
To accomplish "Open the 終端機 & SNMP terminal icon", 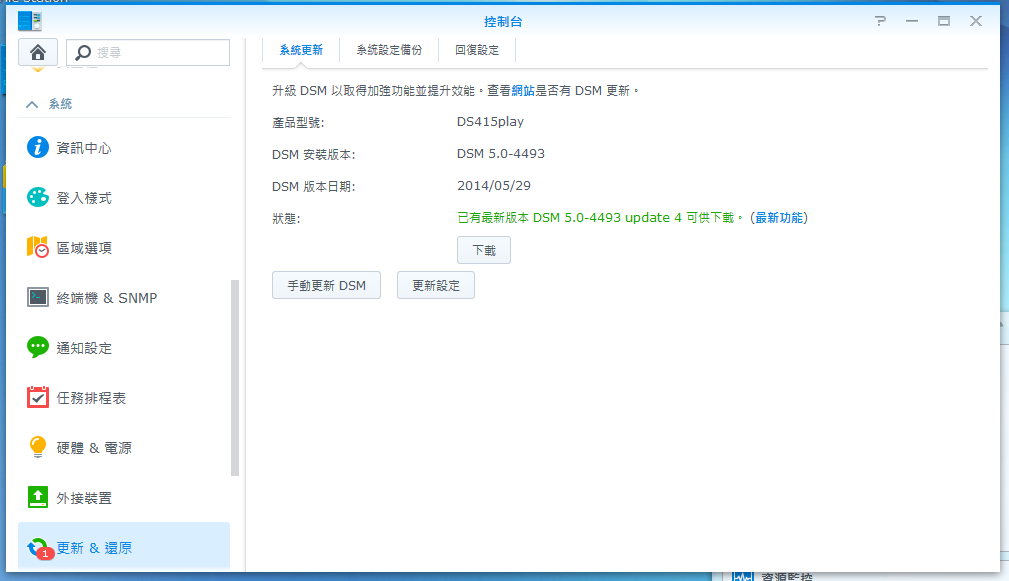I will tap(37, 297).
